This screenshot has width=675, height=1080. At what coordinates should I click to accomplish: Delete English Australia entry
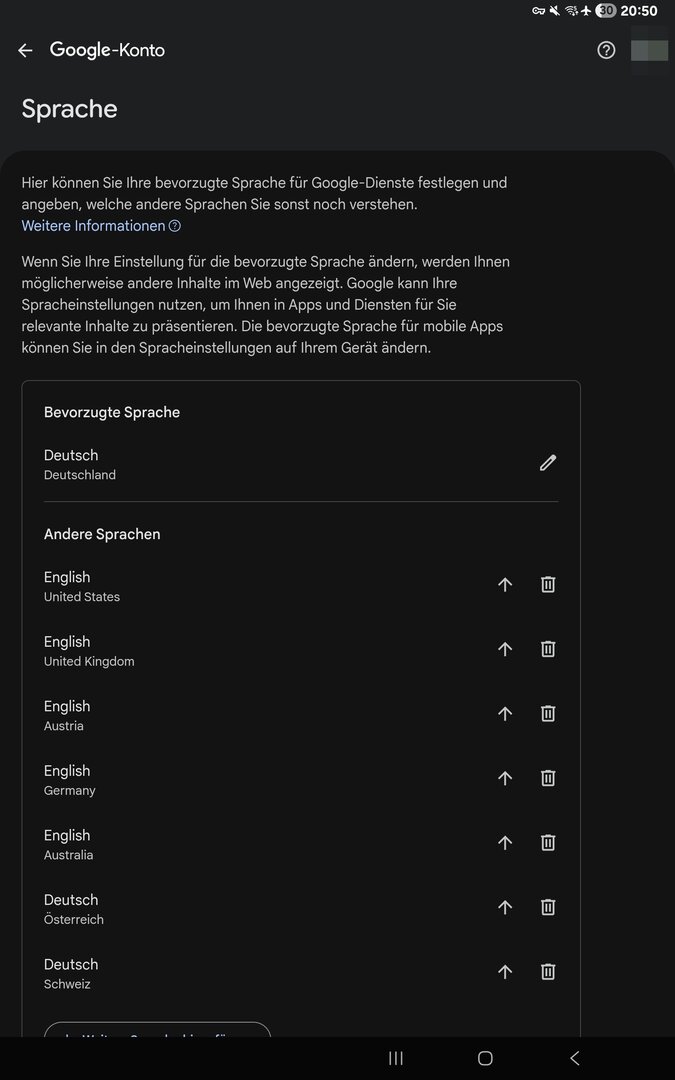[x=548, y=843]
